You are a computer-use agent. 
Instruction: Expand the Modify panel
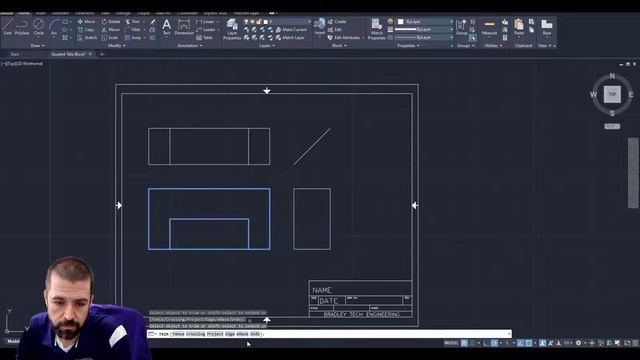116,46
